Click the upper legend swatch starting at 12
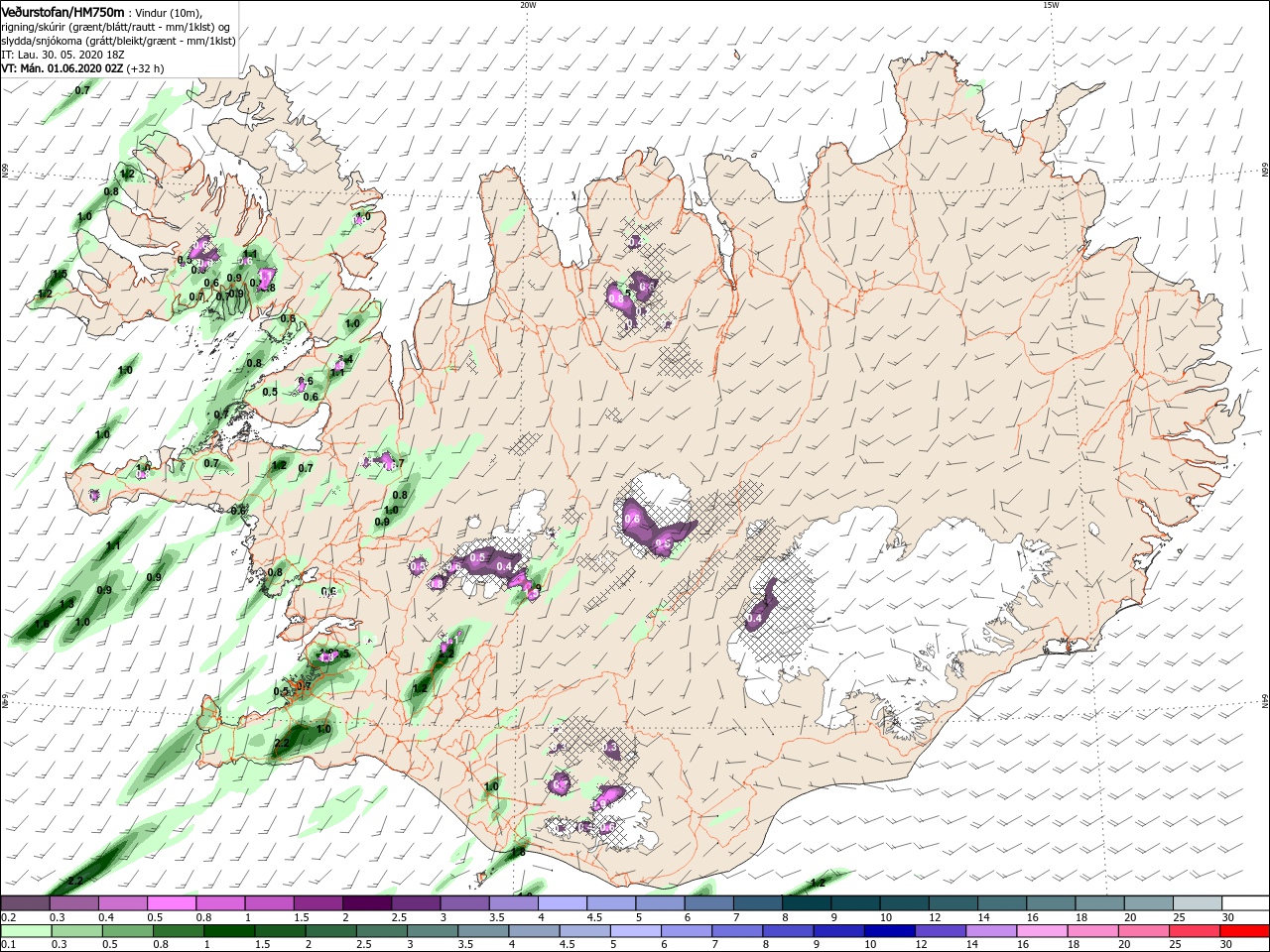Image resolution: width=1270 pixels, height=952 pixels. (952, 903)
